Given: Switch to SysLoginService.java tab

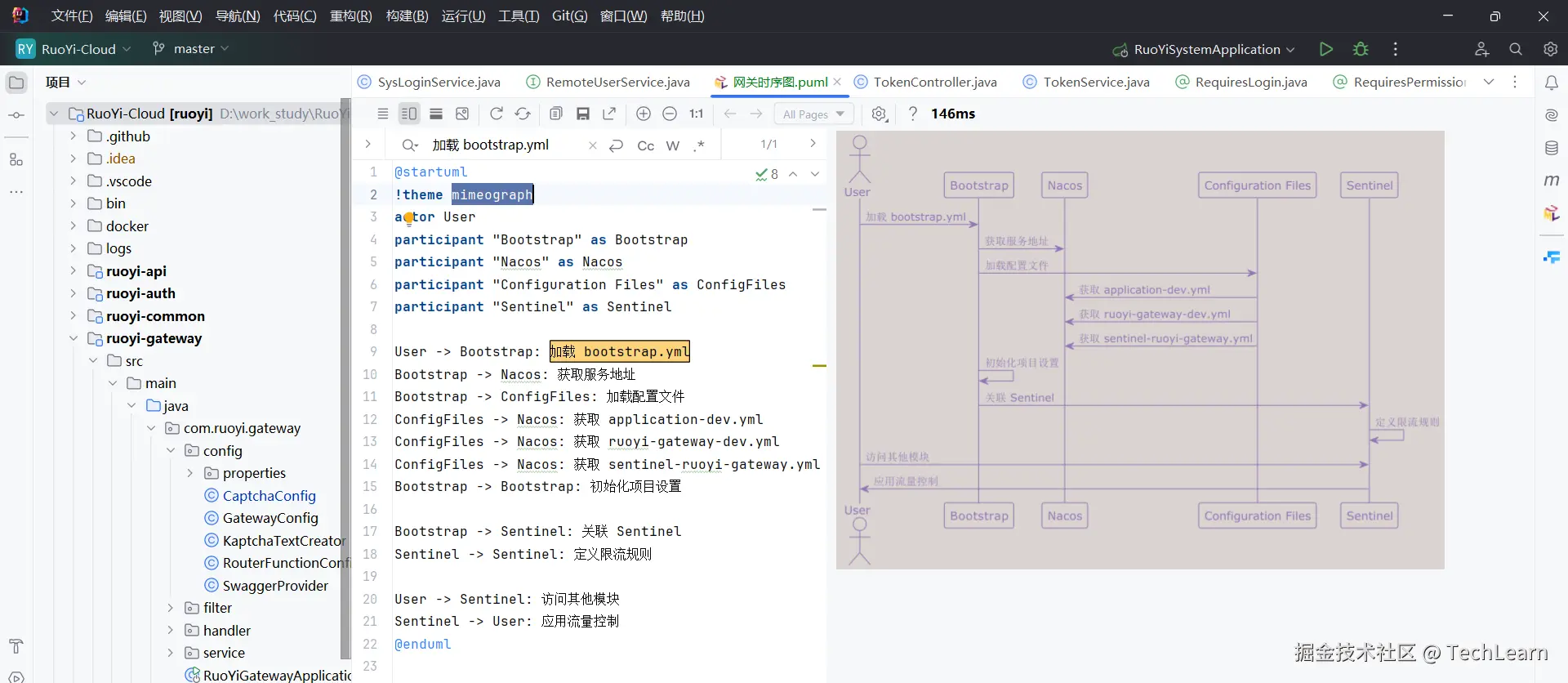Looking at the screenshot, I should [x=430, y=82].
